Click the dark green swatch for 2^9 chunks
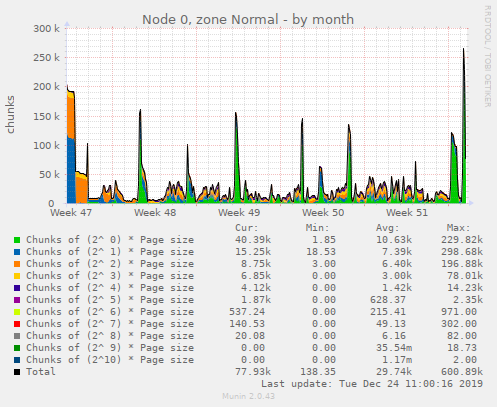The image size is (497, 407). 17,348
